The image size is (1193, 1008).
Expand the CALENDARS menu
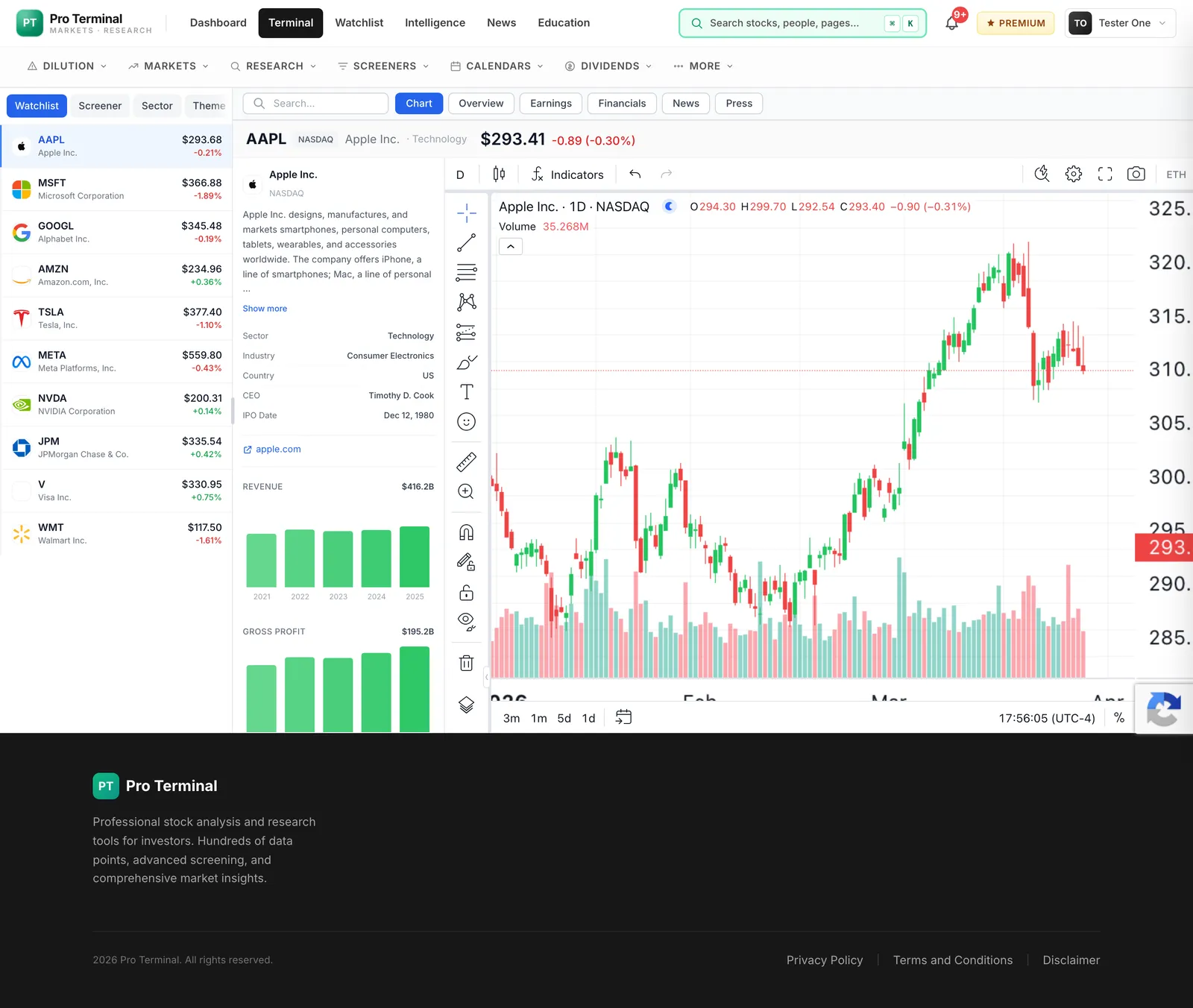[x=497, y=66]
